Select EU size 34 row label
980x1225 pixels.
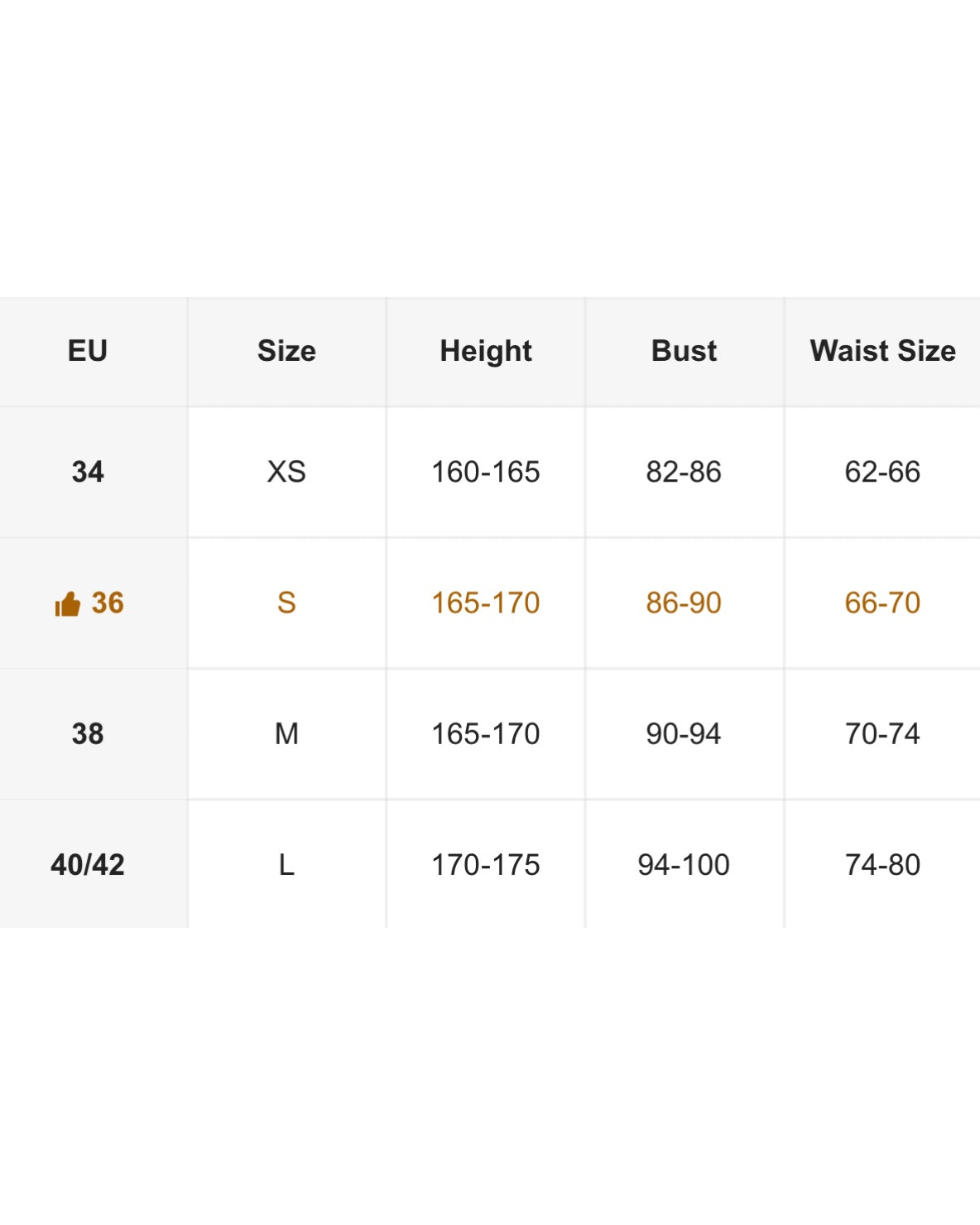(88, 472)
